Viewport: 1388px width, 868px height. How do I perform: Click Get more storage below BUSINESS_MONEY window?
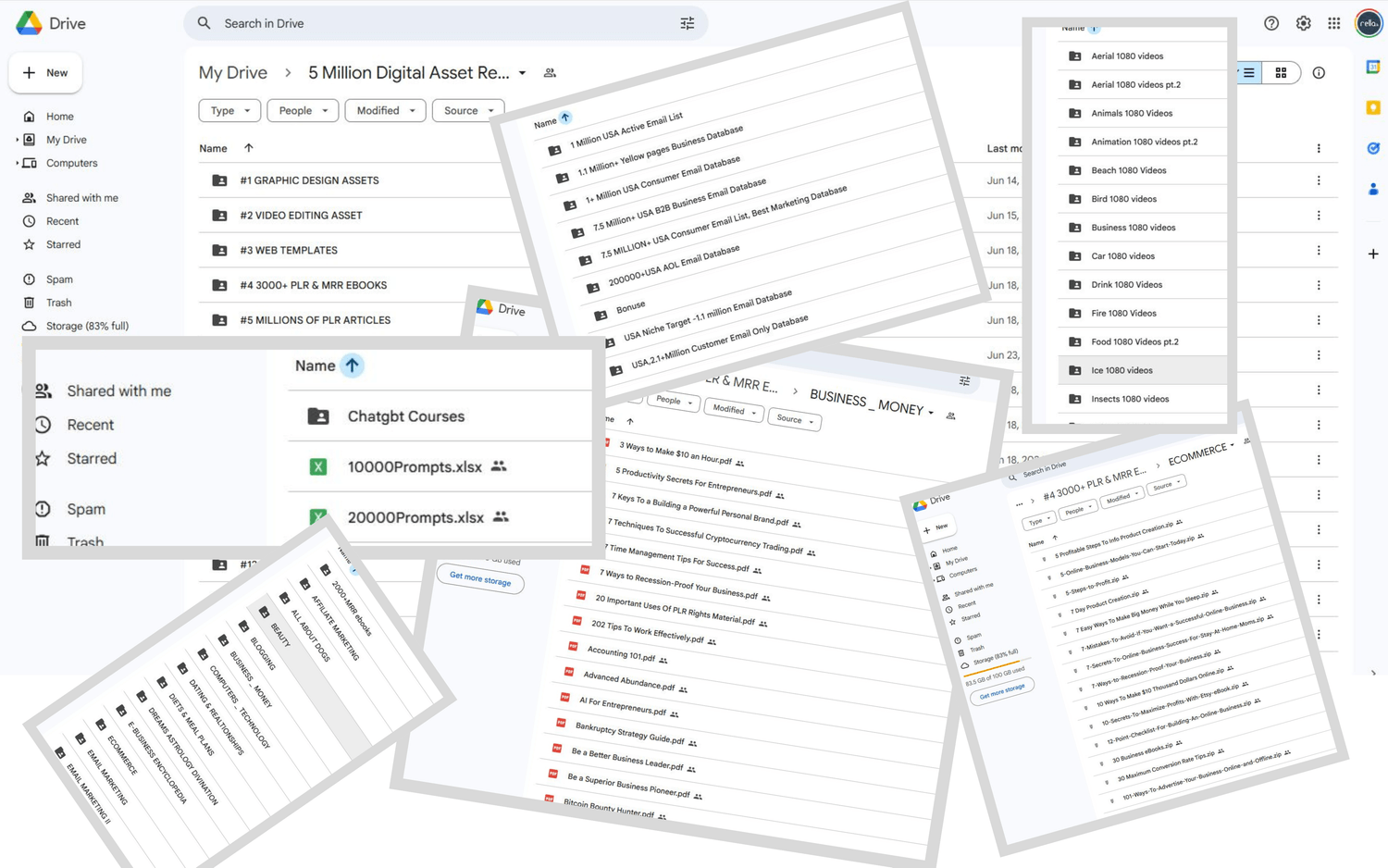click(480, 579)
